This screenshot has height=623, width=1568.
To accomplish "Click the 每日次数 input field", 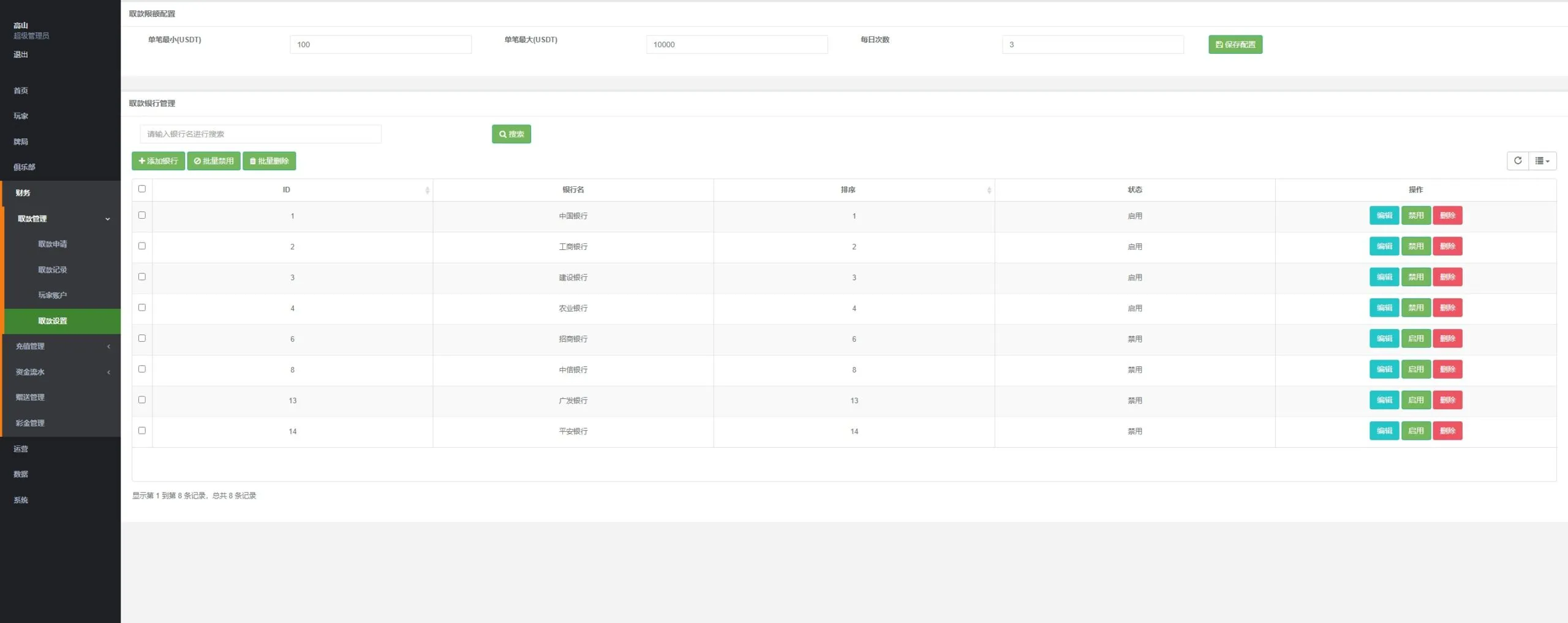I will [1093, 44].
